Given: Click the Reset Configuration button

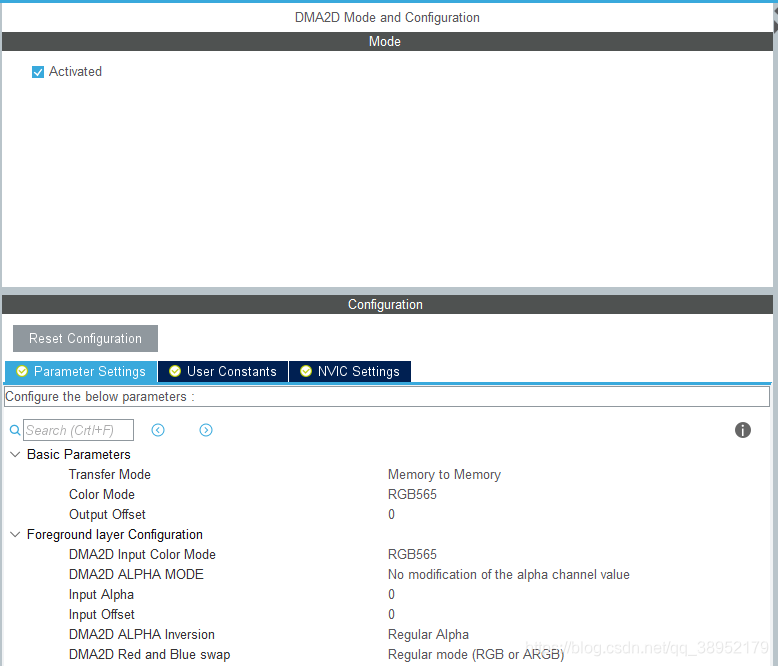Looking at the screenshot, I should (85, 338).
